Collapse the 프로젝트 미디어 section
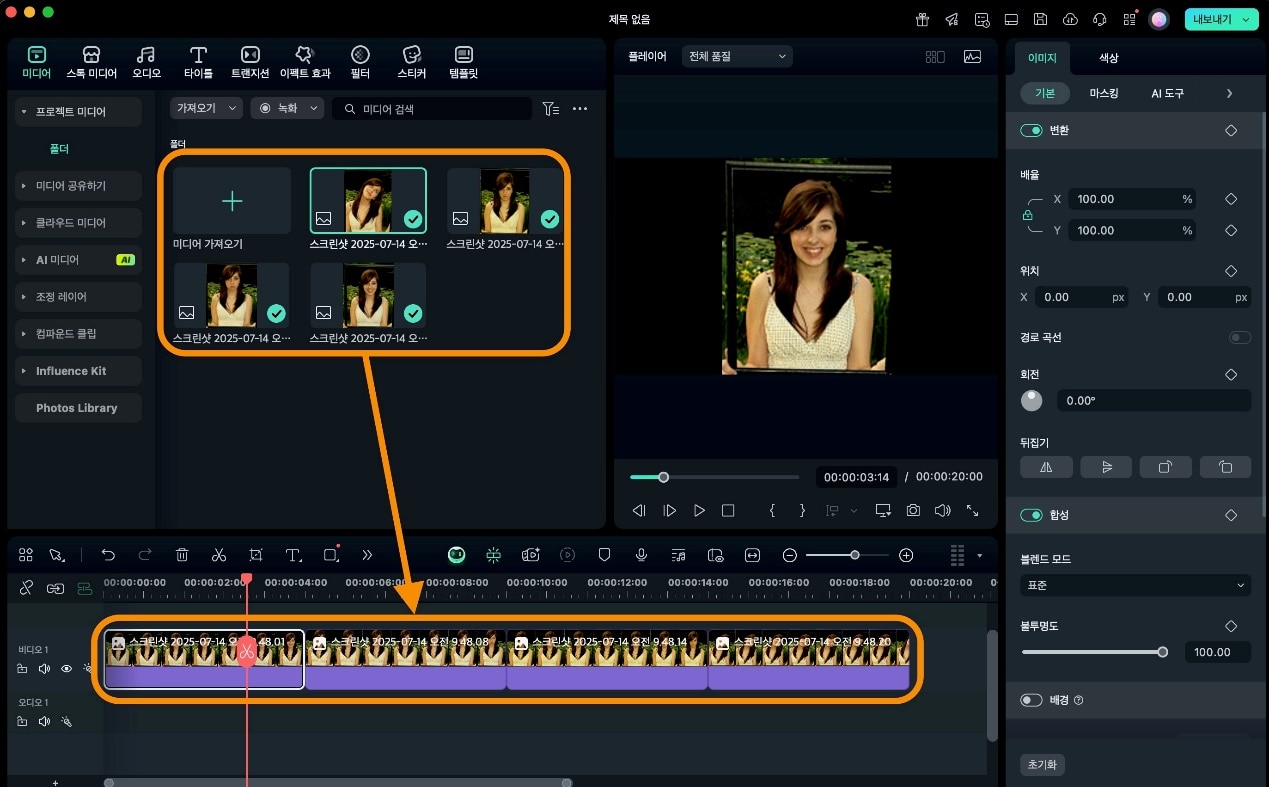This screenshot has width=1269, height=787. pos(23,112)
